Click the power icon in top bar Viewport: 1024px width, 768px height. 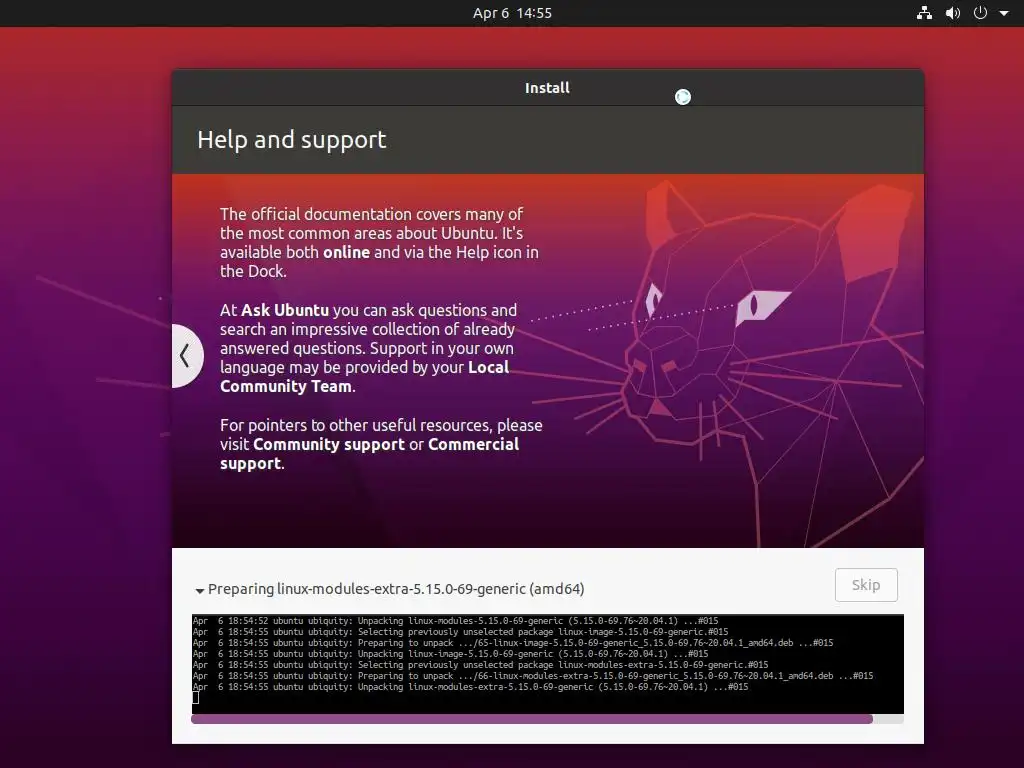click(980, 13)
